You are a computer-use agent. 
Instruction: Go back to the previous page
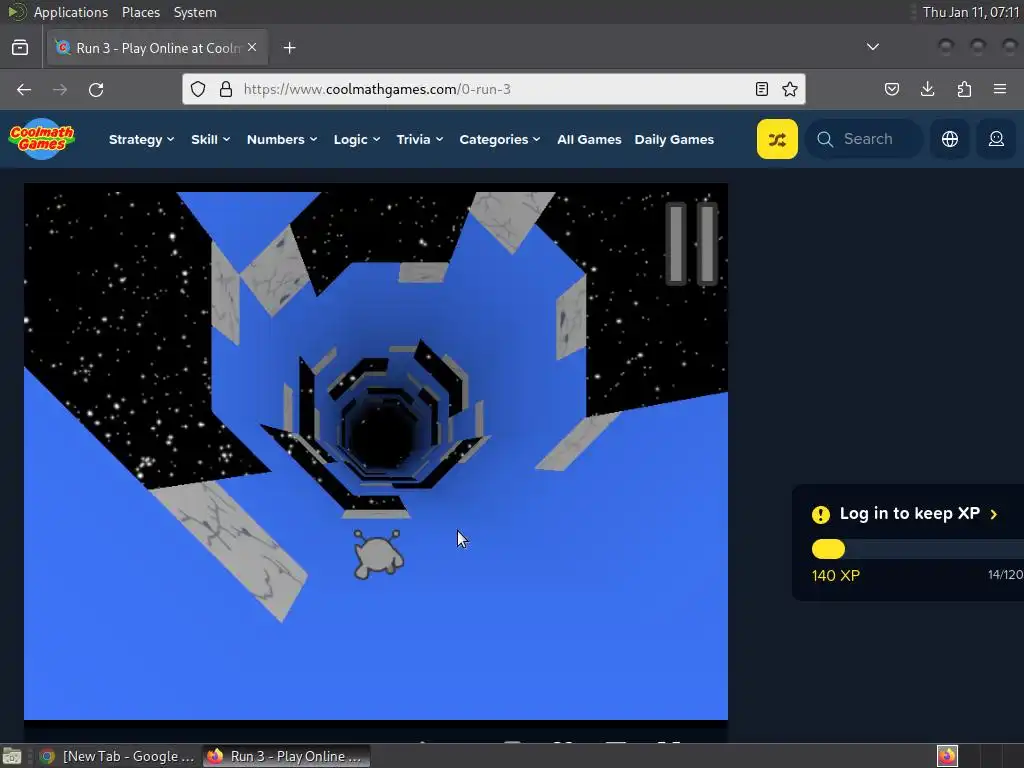pyautogui.click(x=24, y=89)
